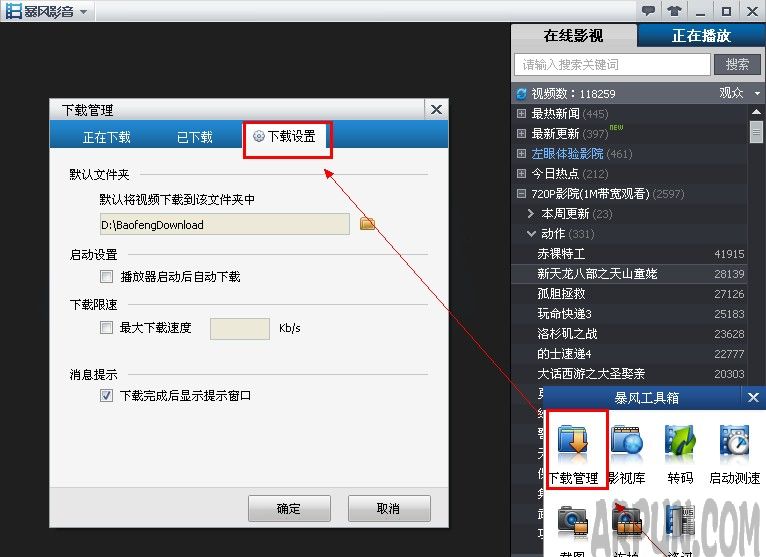The height and width of the screenshot is (557, 766).
Task: Select 玩命快递3 in the video list
Action: (x=629, y=314)
